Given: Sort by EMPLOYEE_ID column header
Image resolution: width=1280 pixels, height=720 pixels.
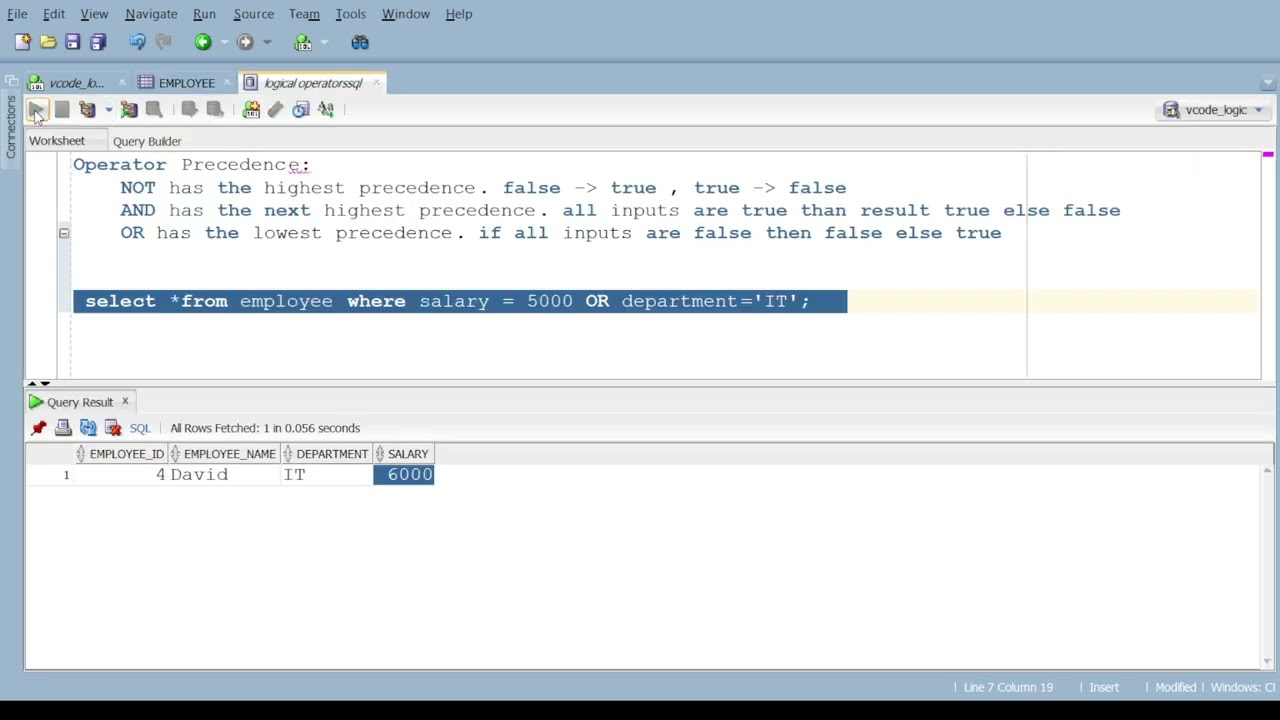Looking at the screenshot, I should point(120,454).
